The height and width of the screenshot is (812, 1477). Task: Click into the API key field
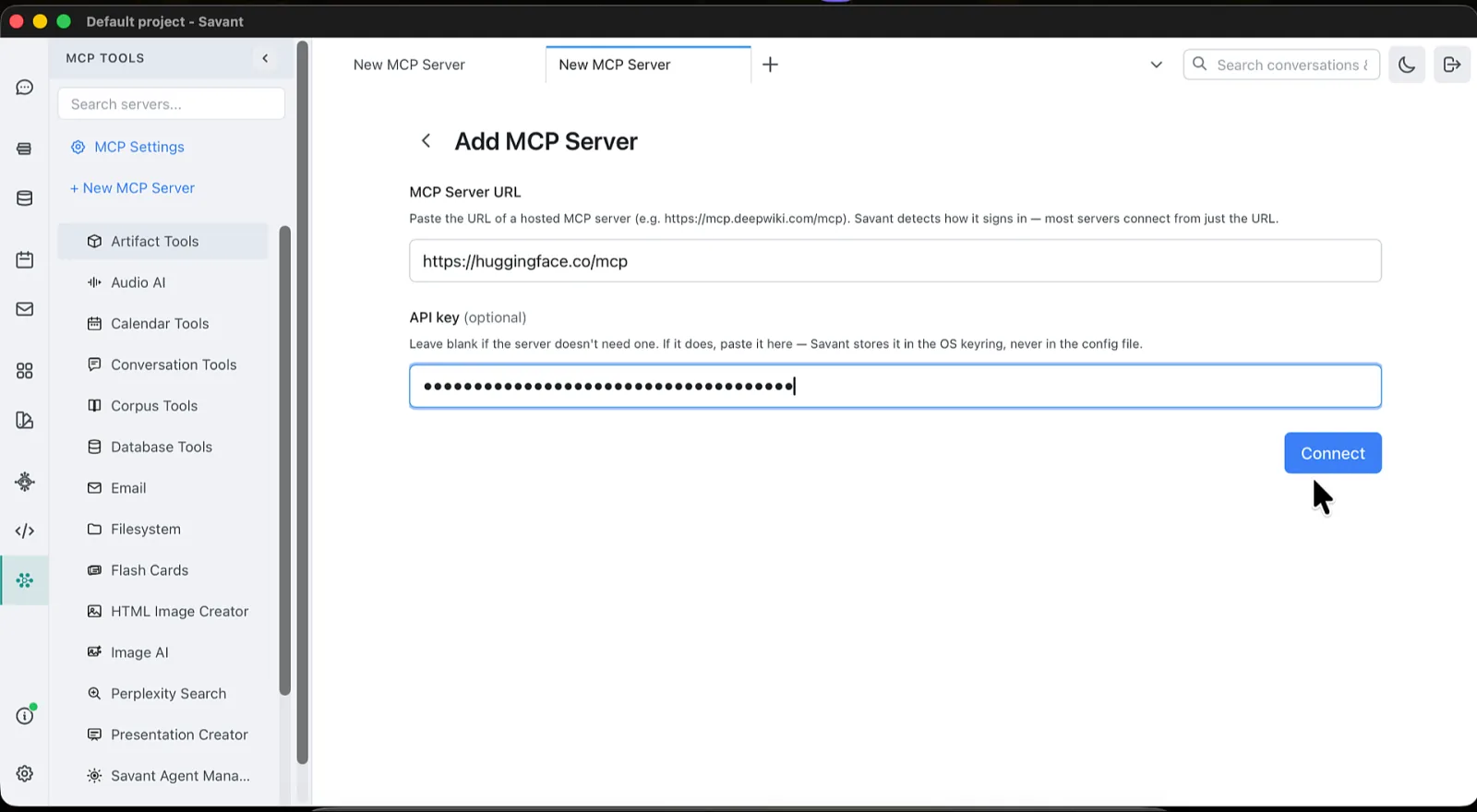(895, 386)
